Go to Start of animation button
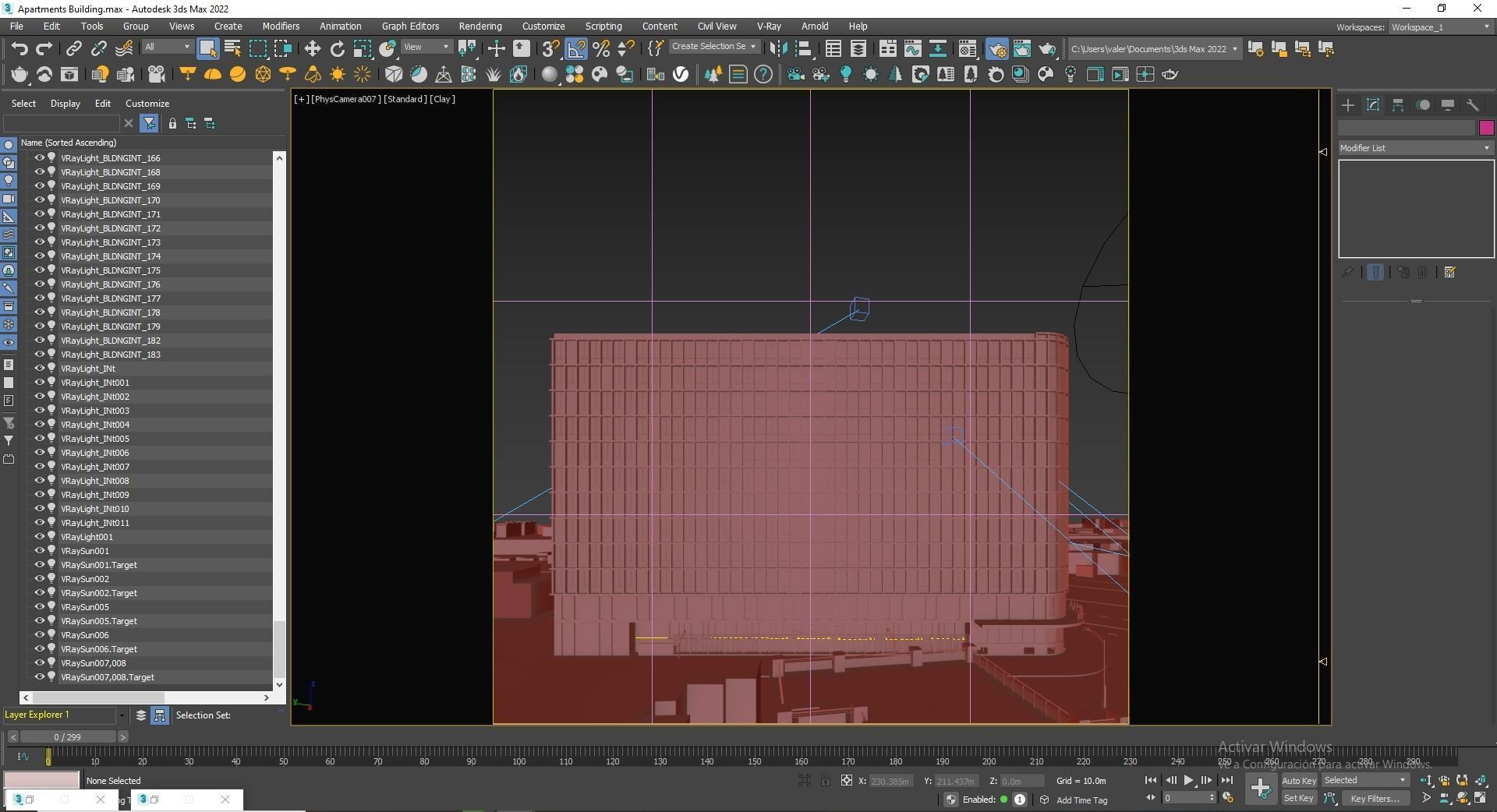This screenshot has width=1497, height=812. [1150, 780]
